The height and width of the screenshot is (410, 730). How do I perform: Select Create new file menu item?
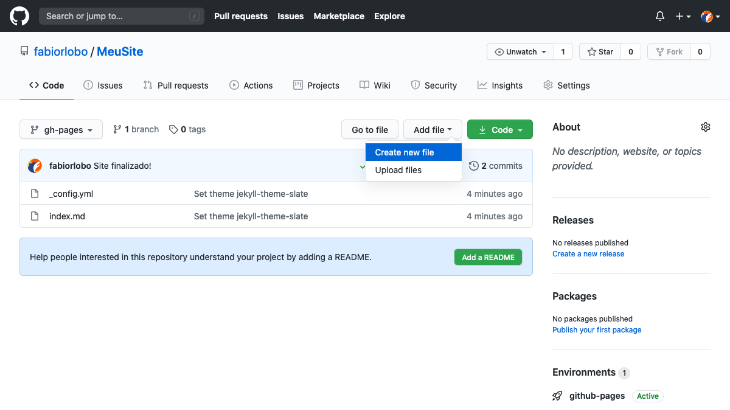coord(413,152)
